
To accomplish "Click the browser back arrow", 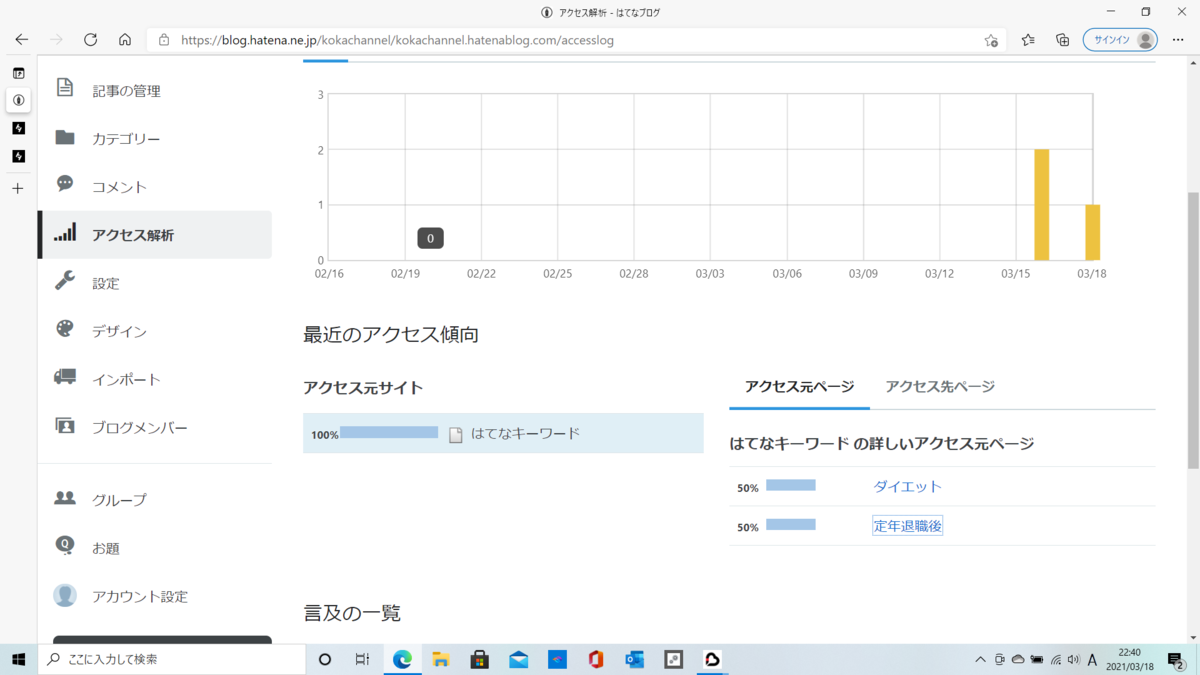I will 22,40.
